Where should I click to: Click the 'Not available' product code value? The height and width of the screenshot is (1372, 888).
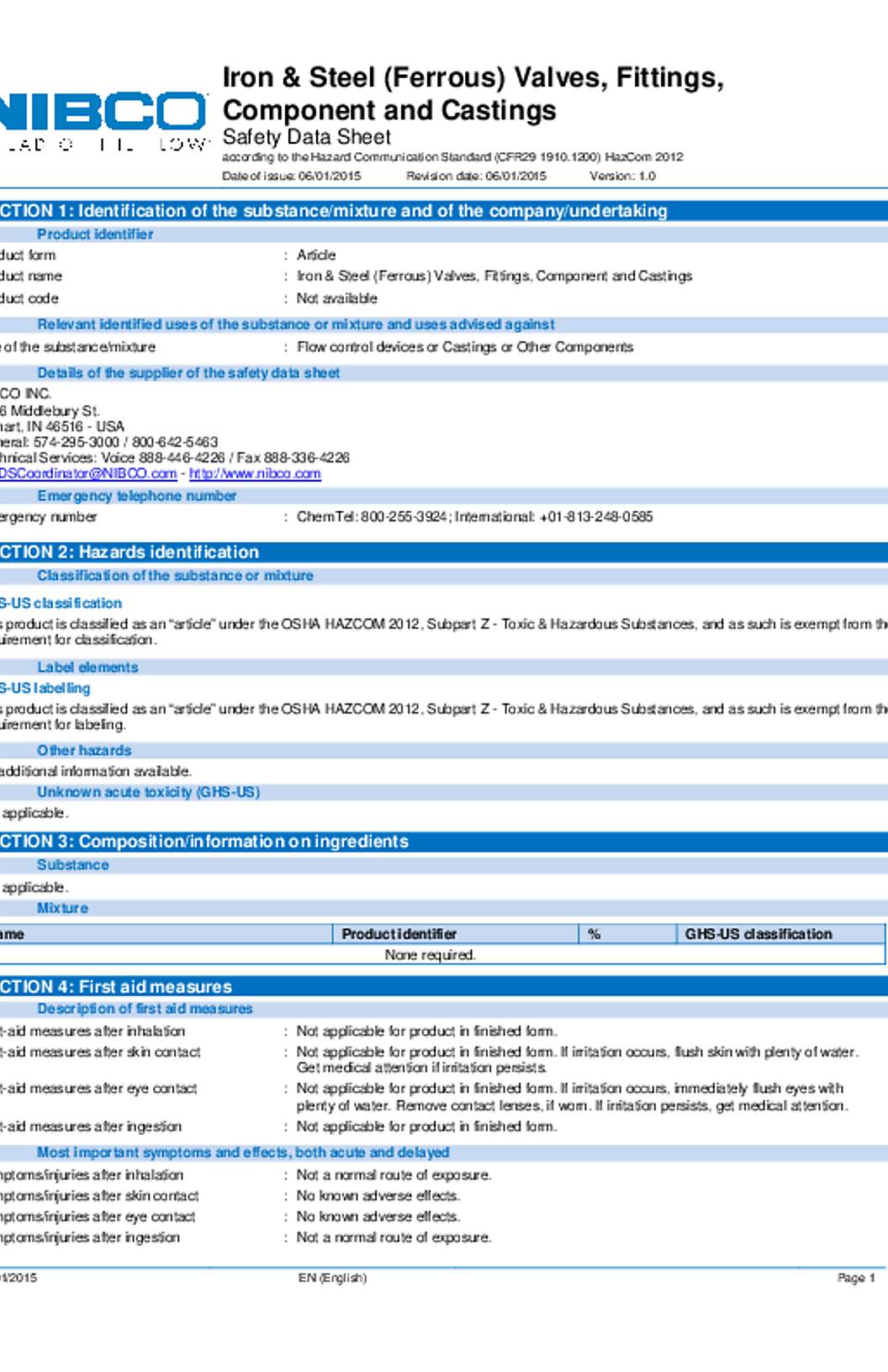[336, 298]
